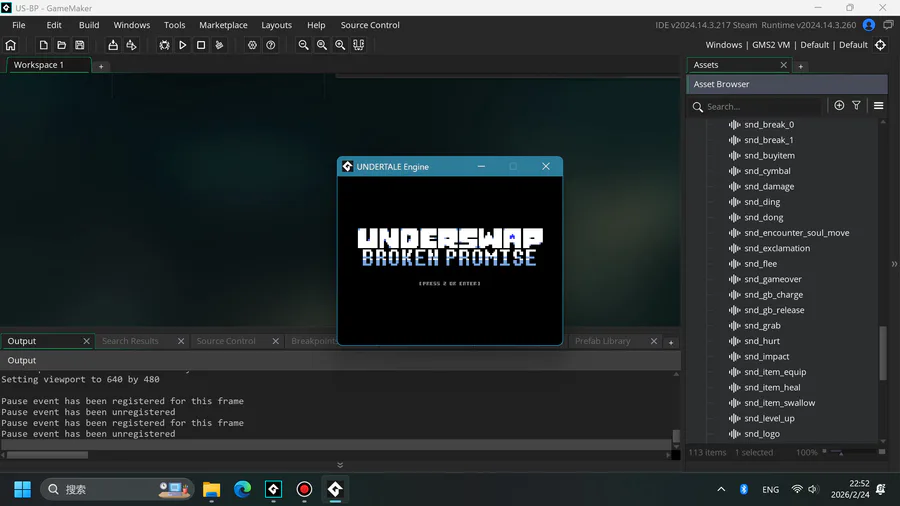Clean the build cache broom icon

(219, 45)
